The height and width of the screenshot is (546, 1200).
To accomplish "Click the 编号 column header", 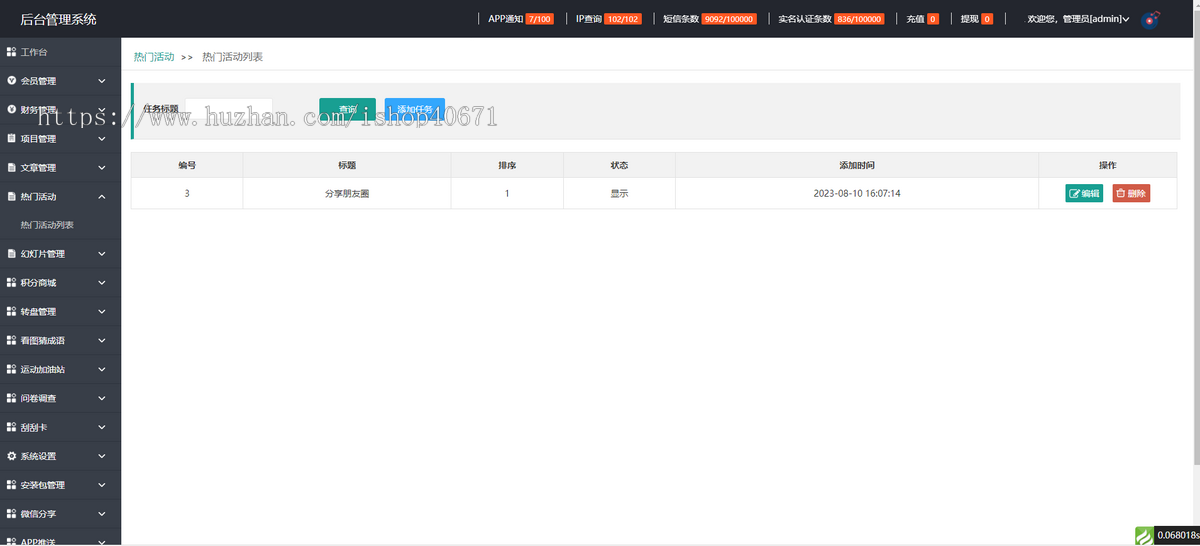I will tap(187, 165).
